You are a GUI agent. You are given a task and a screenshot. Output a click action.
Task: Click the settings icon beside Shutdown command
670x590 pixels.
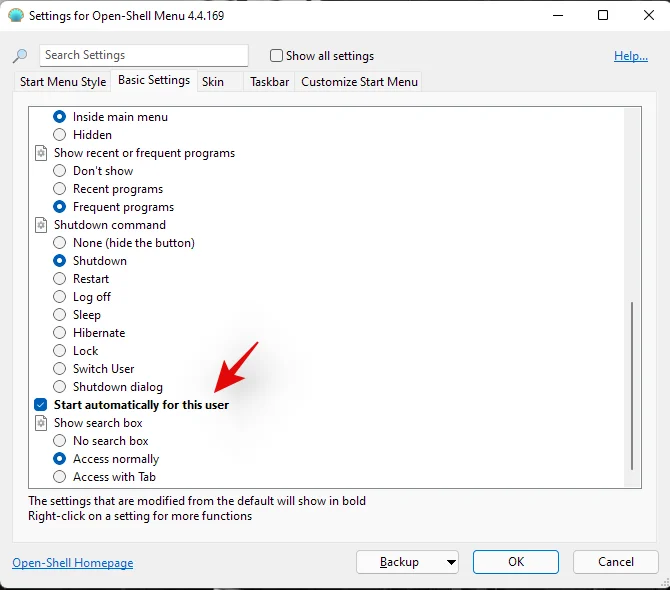[x=41, y=225]
